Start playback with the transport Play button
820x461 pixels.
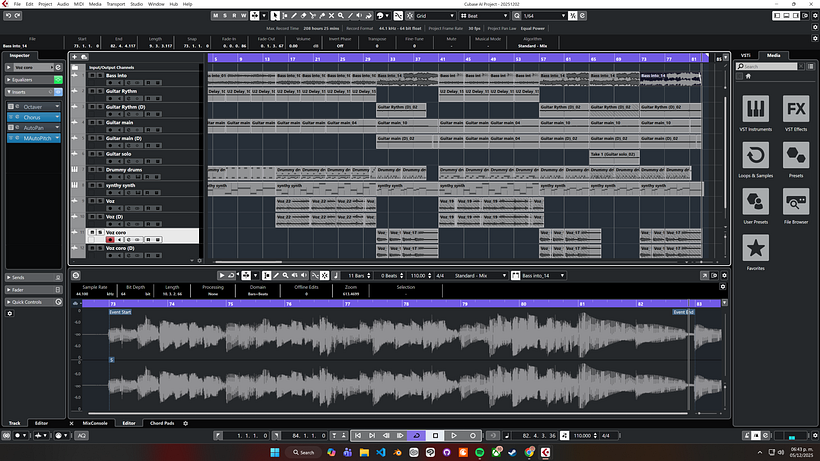coord(454,435)
